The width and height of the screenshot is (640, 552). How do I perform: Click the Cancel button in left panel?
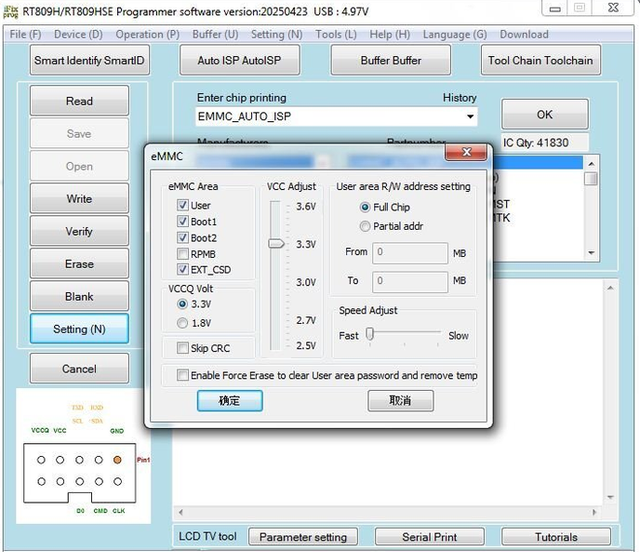pyautogui.click(x=79, y=369)
